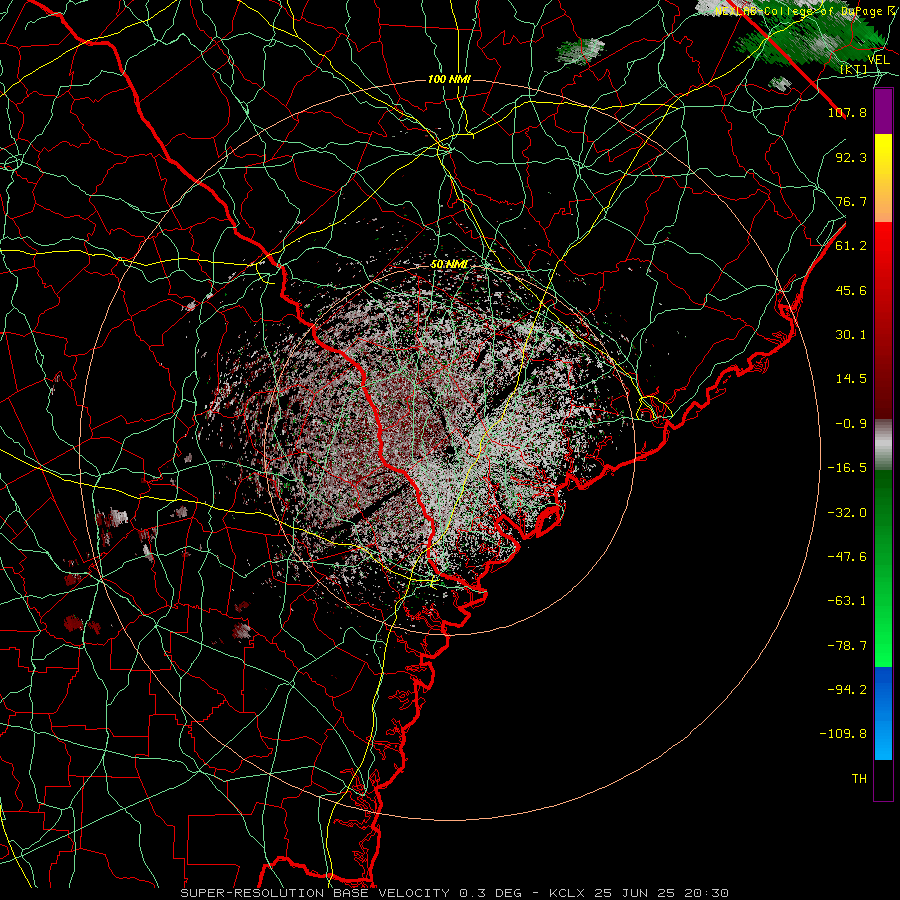Click the -32.0 velocity scale label
The height and width of the screenshot is (900, 900).
coord(847,513)
